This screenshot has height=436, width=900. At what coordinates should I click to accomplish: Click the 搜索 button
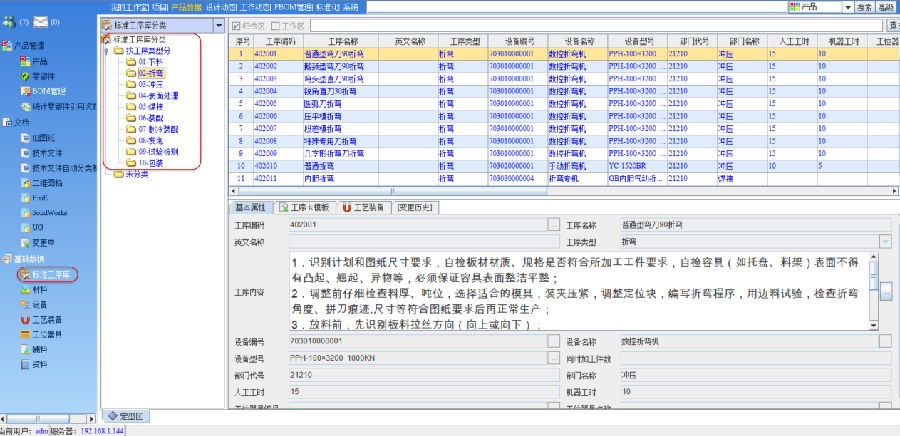click(864, 8)
